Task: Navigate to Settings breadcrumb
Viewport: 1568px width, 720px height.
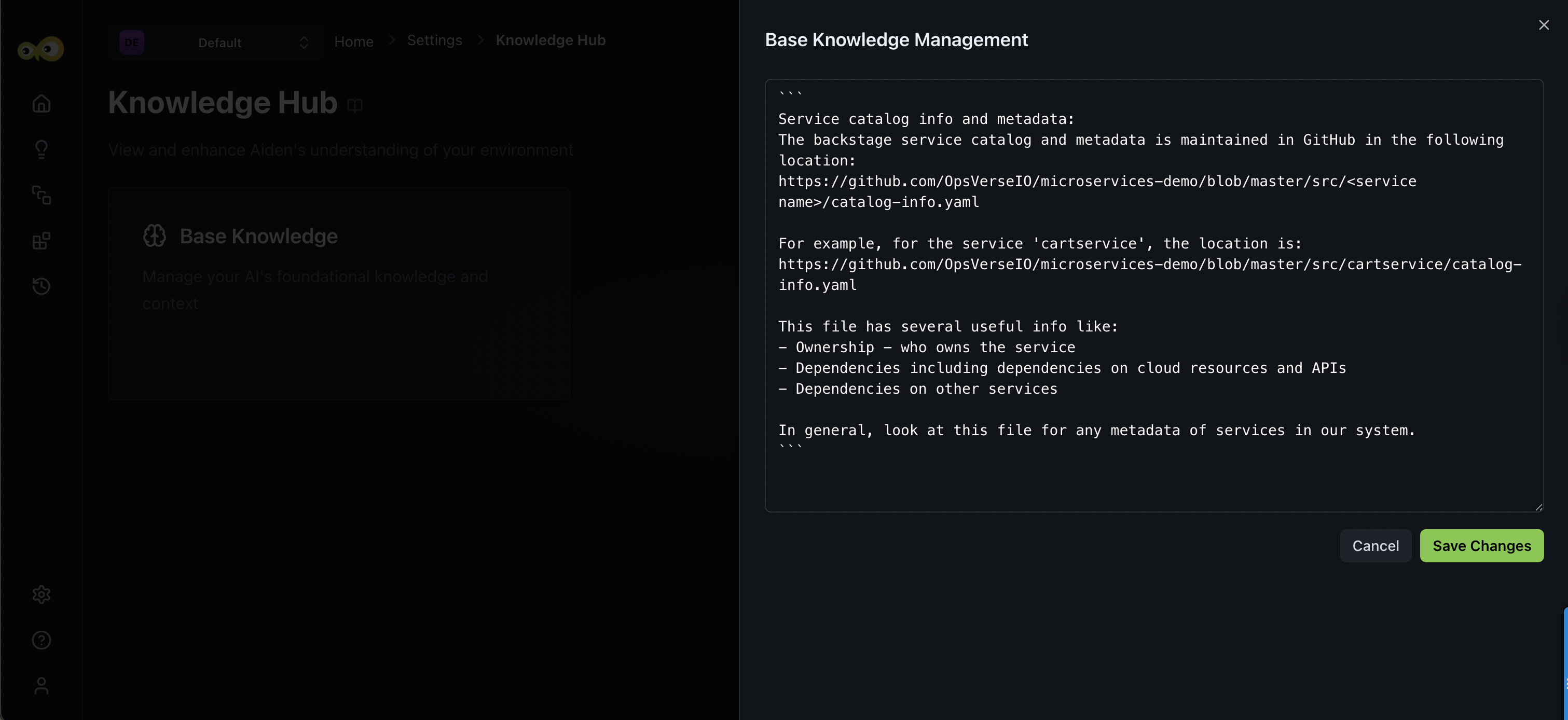Action: point(434,40)
